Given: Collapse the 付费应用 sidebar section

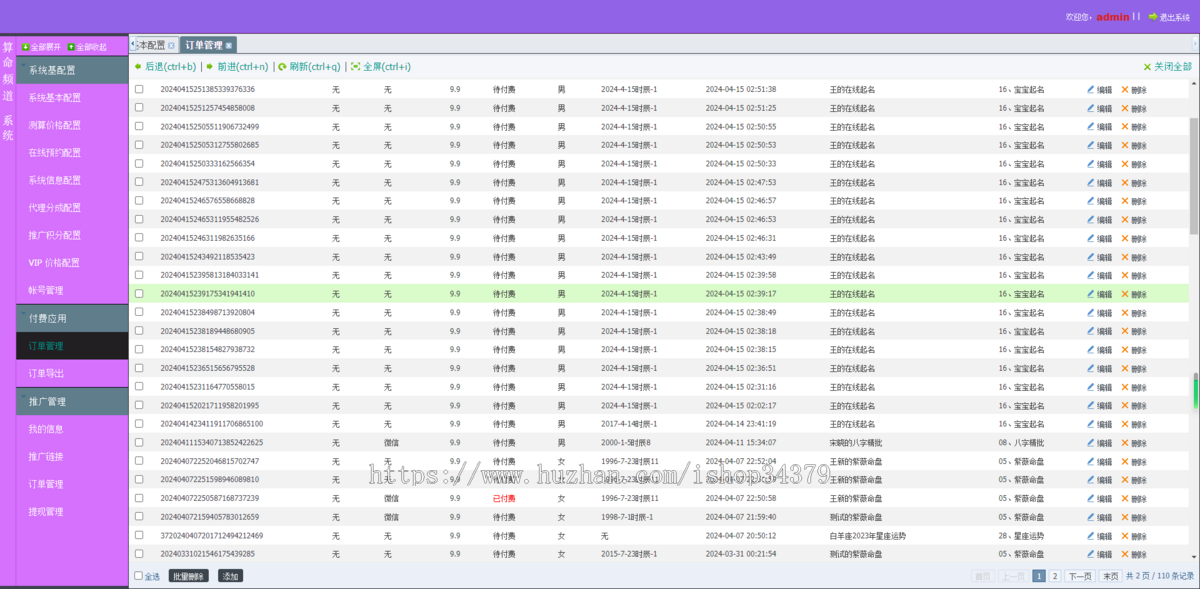Looking at the screenshot, I should pos(72,318).
